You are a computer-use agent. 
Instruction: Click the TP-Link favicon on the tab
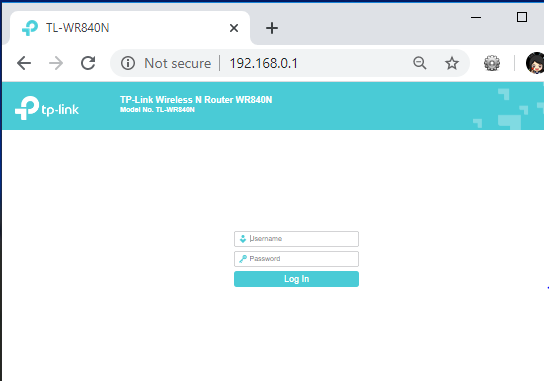(x=30, y=28)
